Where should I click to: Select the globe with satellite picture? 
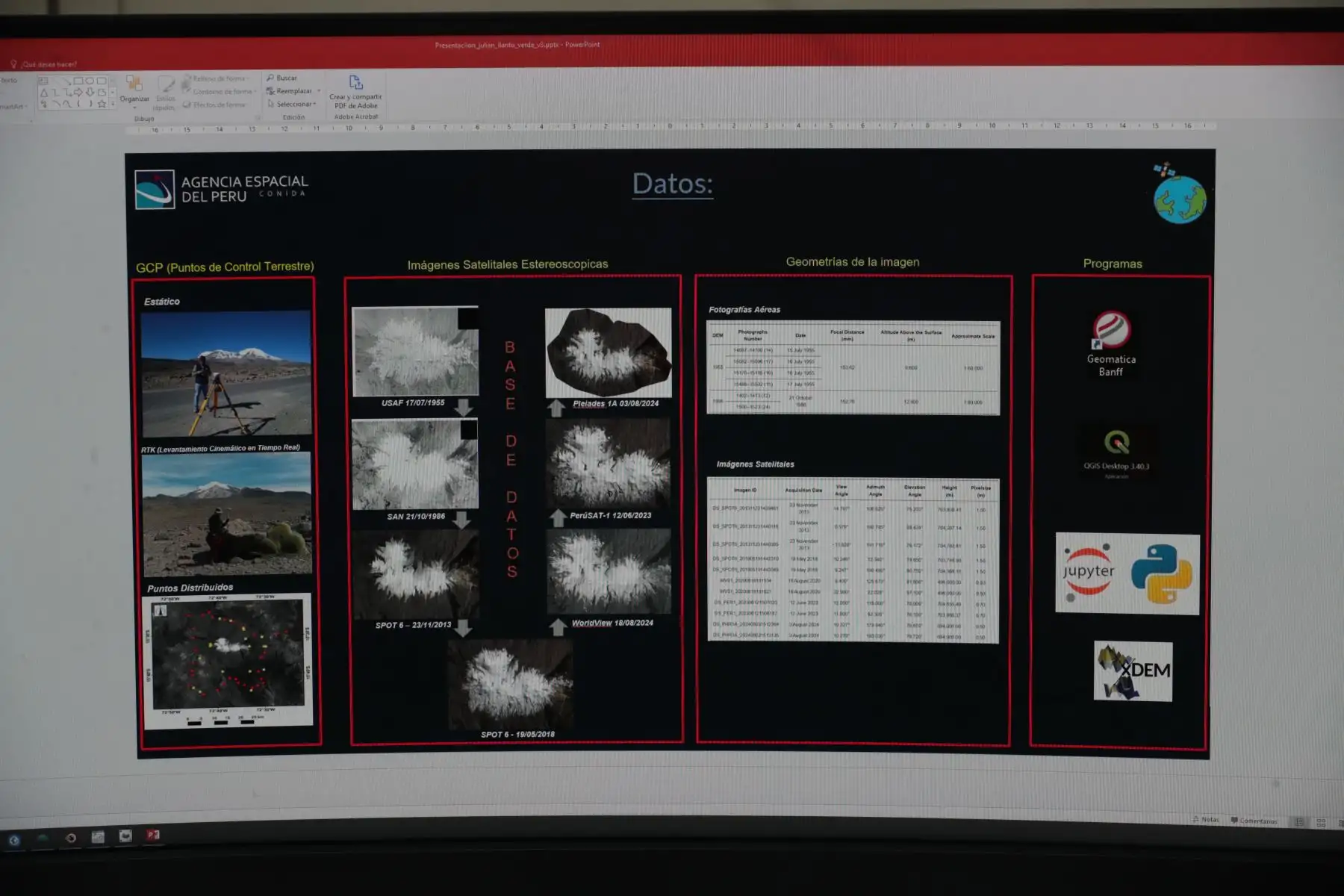1178,193
